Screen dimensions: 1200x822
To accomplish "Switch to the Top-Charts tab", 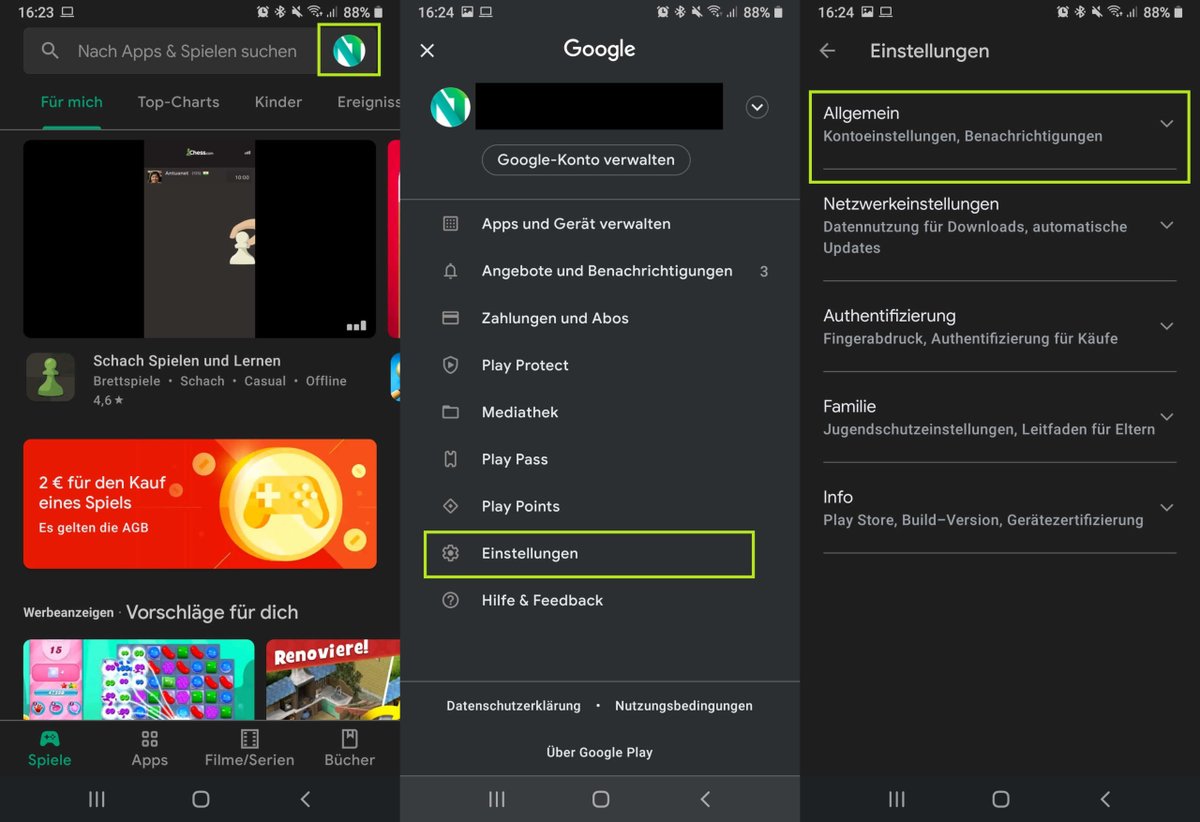I will 178,102.
